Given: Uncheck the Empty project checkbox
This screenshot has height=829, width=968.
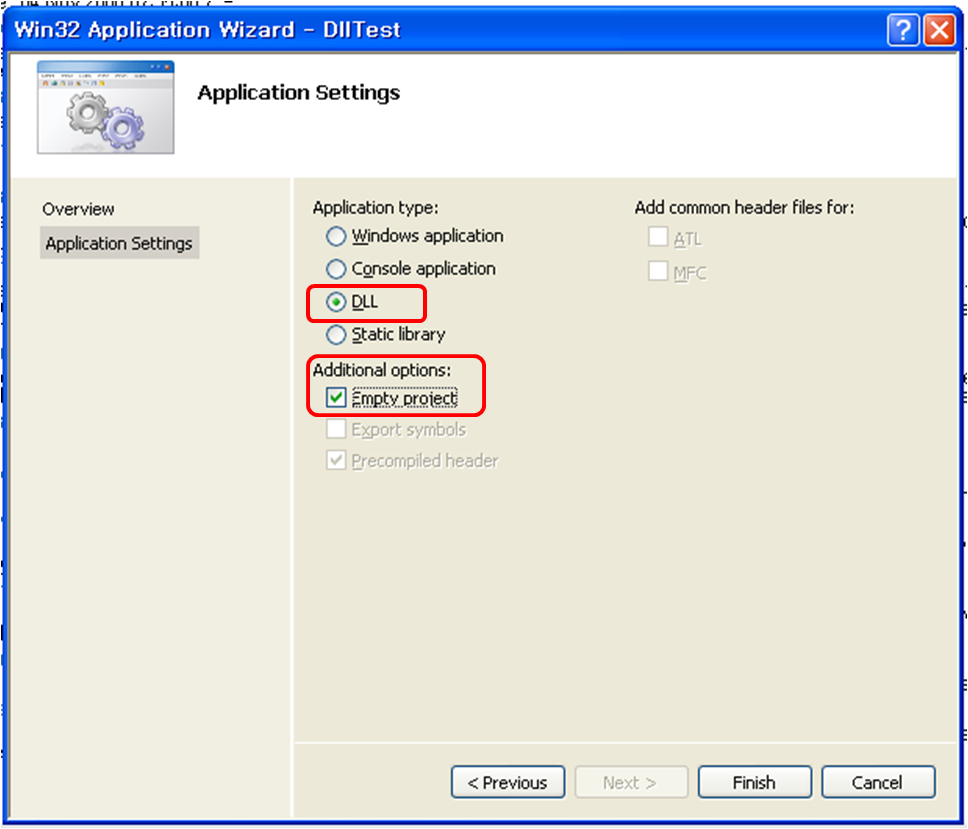Looking at the screenshot, I should [336, 398].
